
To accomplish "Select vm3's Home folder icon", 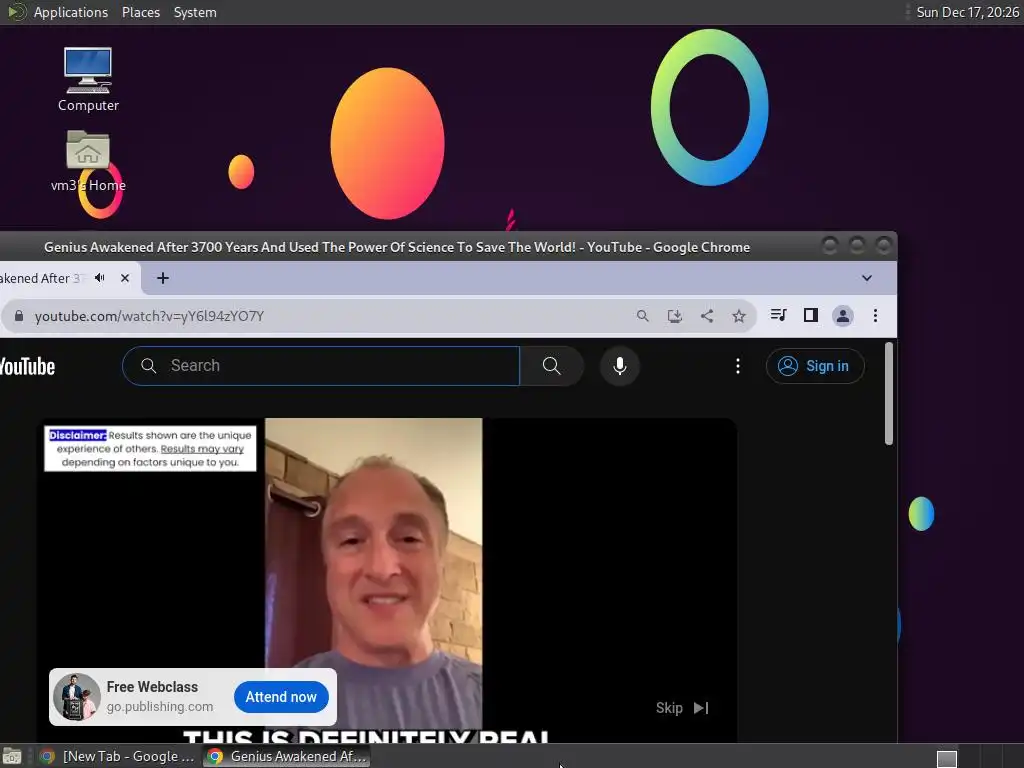I will click(88, 161).
